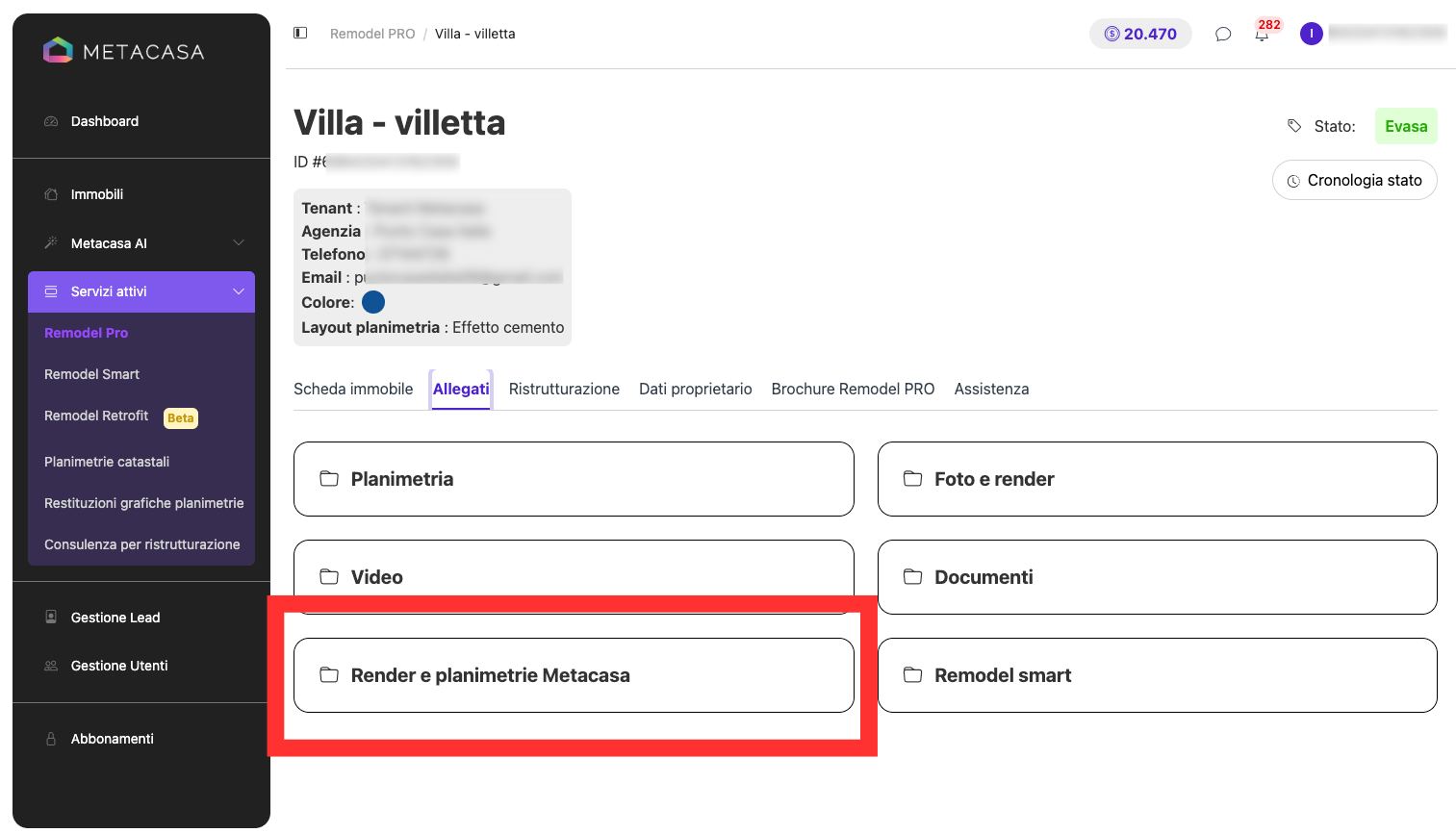Click the Remodel smart folder icon
The width and height of the screenshot is (1456, 833).
(912, 675)
